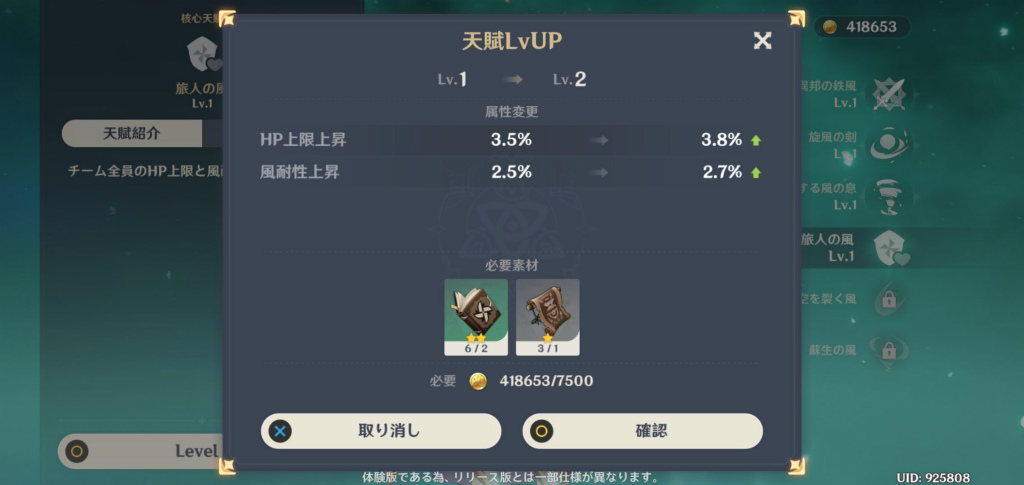The height and width of the screenshot is (485, 1024).
Task: Click the 風耐性上昇 attribute row
Action: coord(511,172)
